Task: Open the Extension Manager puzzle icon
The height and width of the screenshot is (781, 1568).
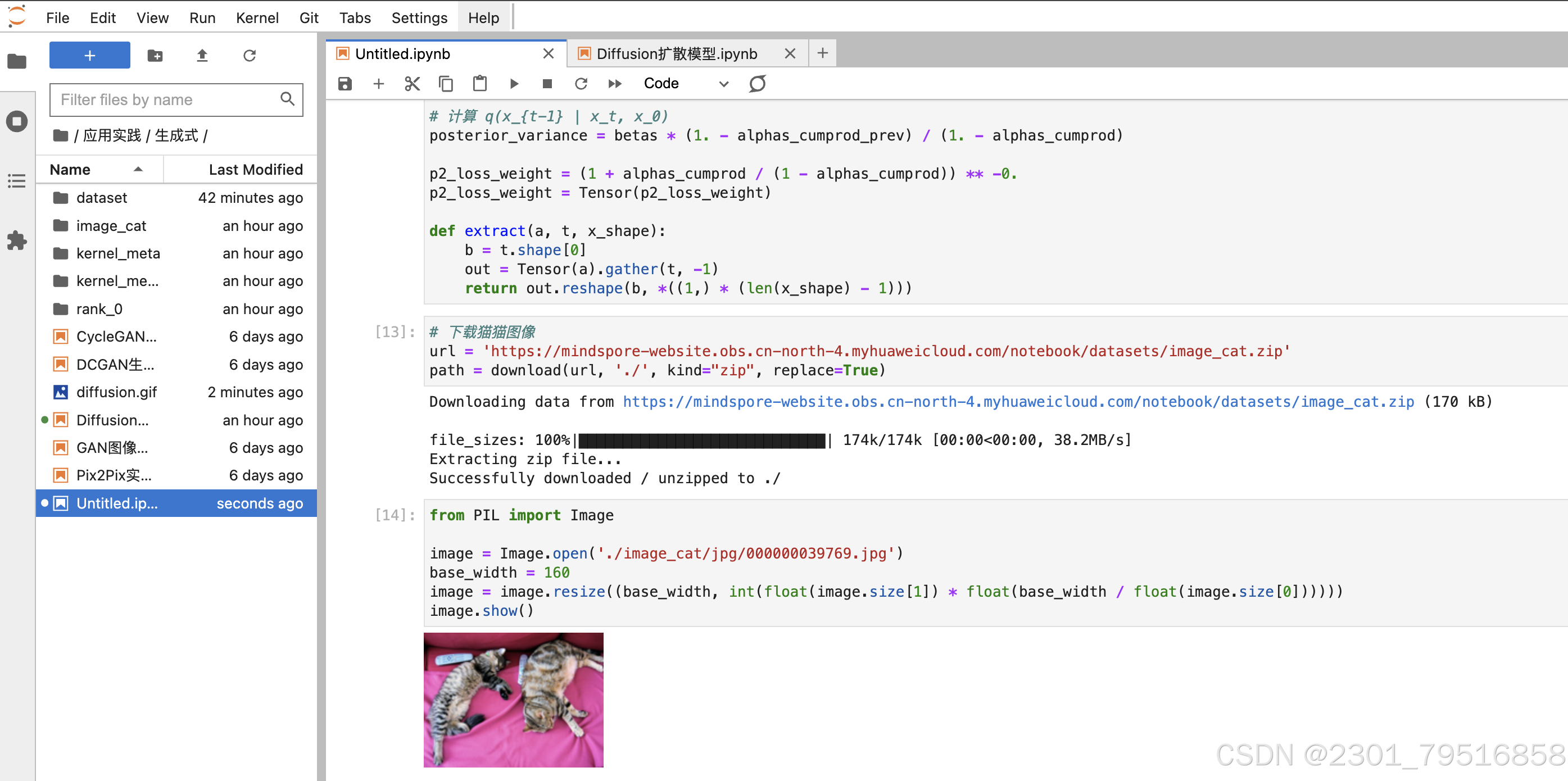Action: pyautogui.click(x=17, y=240)
